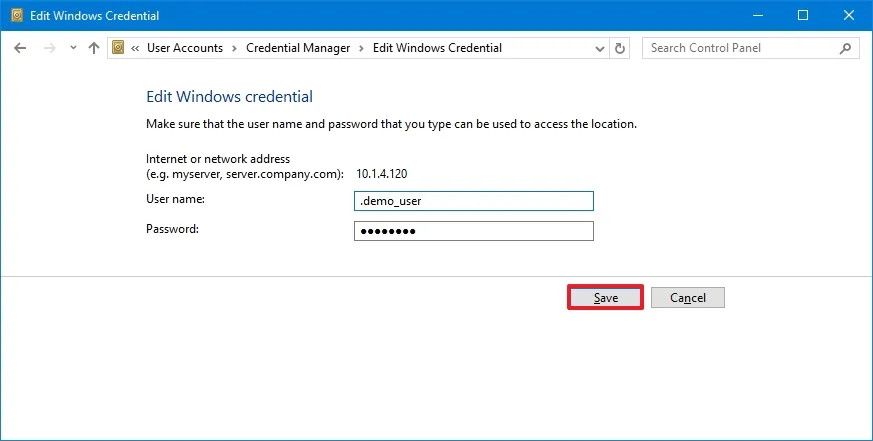Click the Search Control Panel box

[x=751, y=48]
